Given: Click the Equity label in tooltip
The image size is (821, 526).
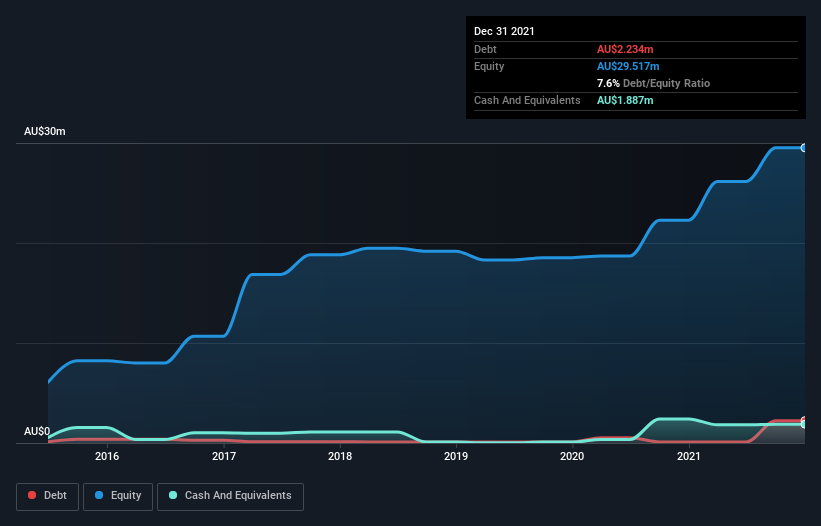Looking at the screenshot, I should [x=489, y=66].
